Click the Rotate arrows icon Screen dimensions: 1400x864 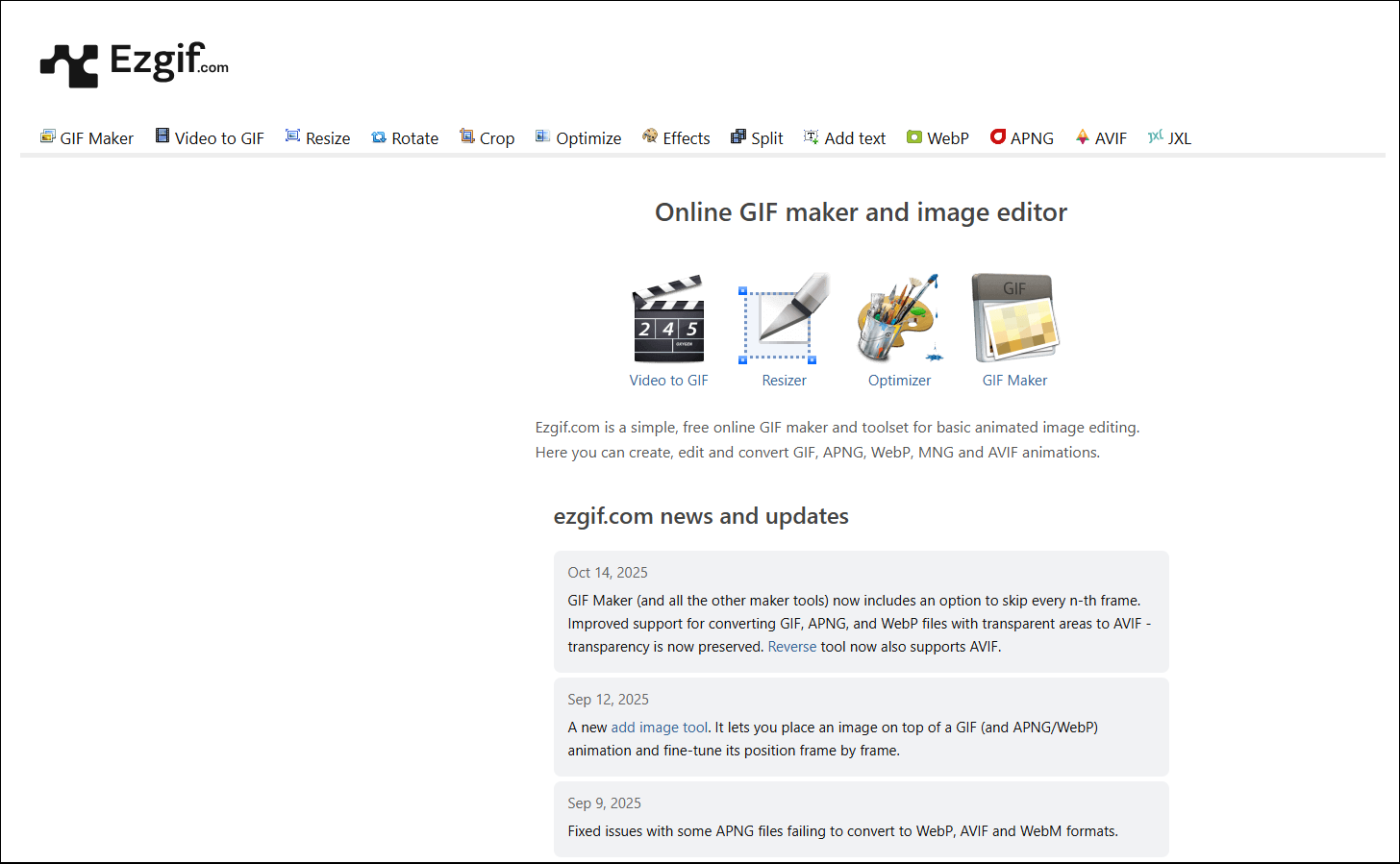pyautogui.click(x=379, y=137)
